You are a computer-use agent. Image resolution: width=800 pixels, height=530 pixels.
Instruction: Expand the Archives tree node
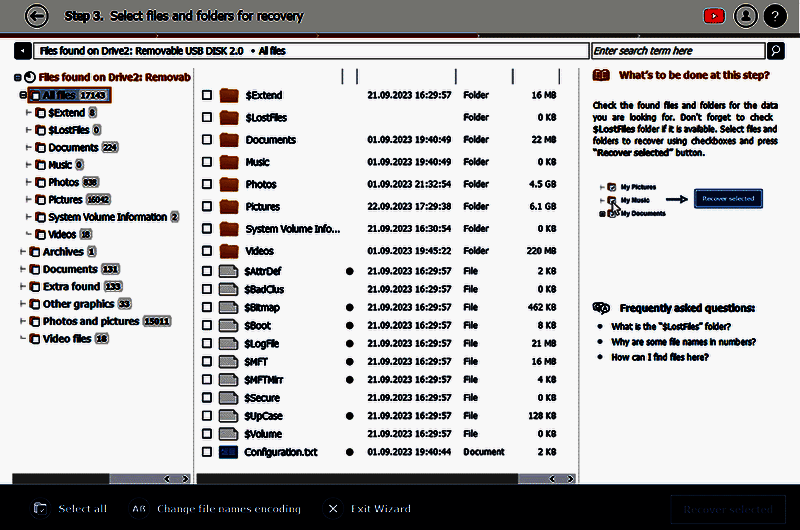23,252
